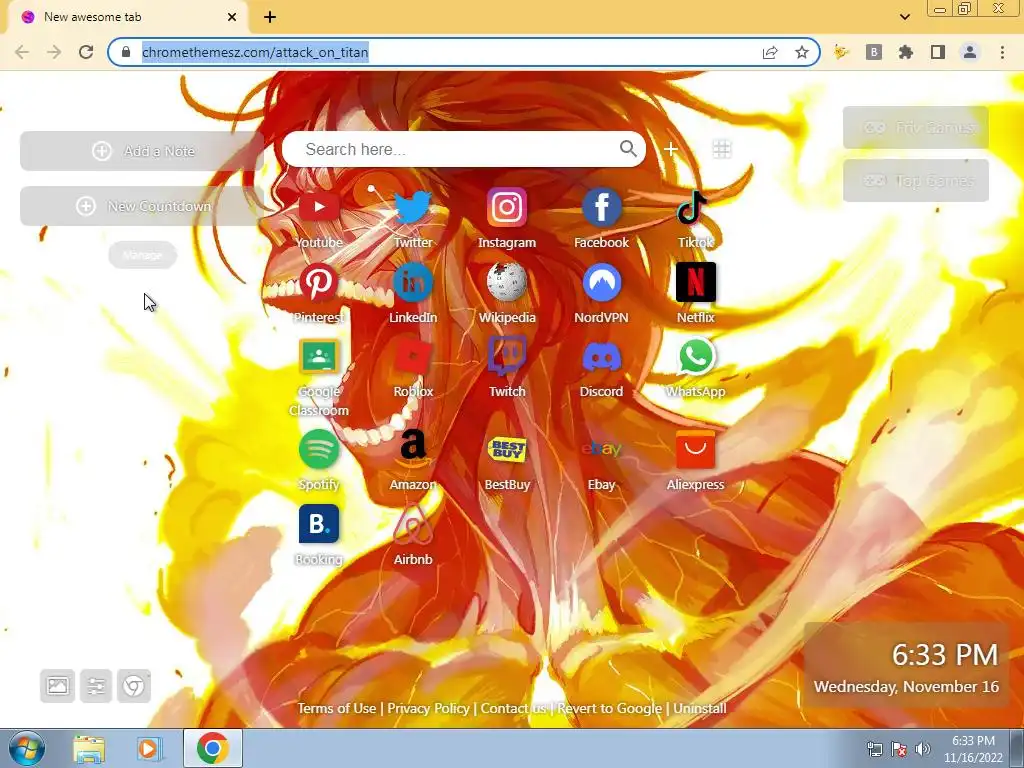
Task: Open Top Games button
Action: click(916, 180)
